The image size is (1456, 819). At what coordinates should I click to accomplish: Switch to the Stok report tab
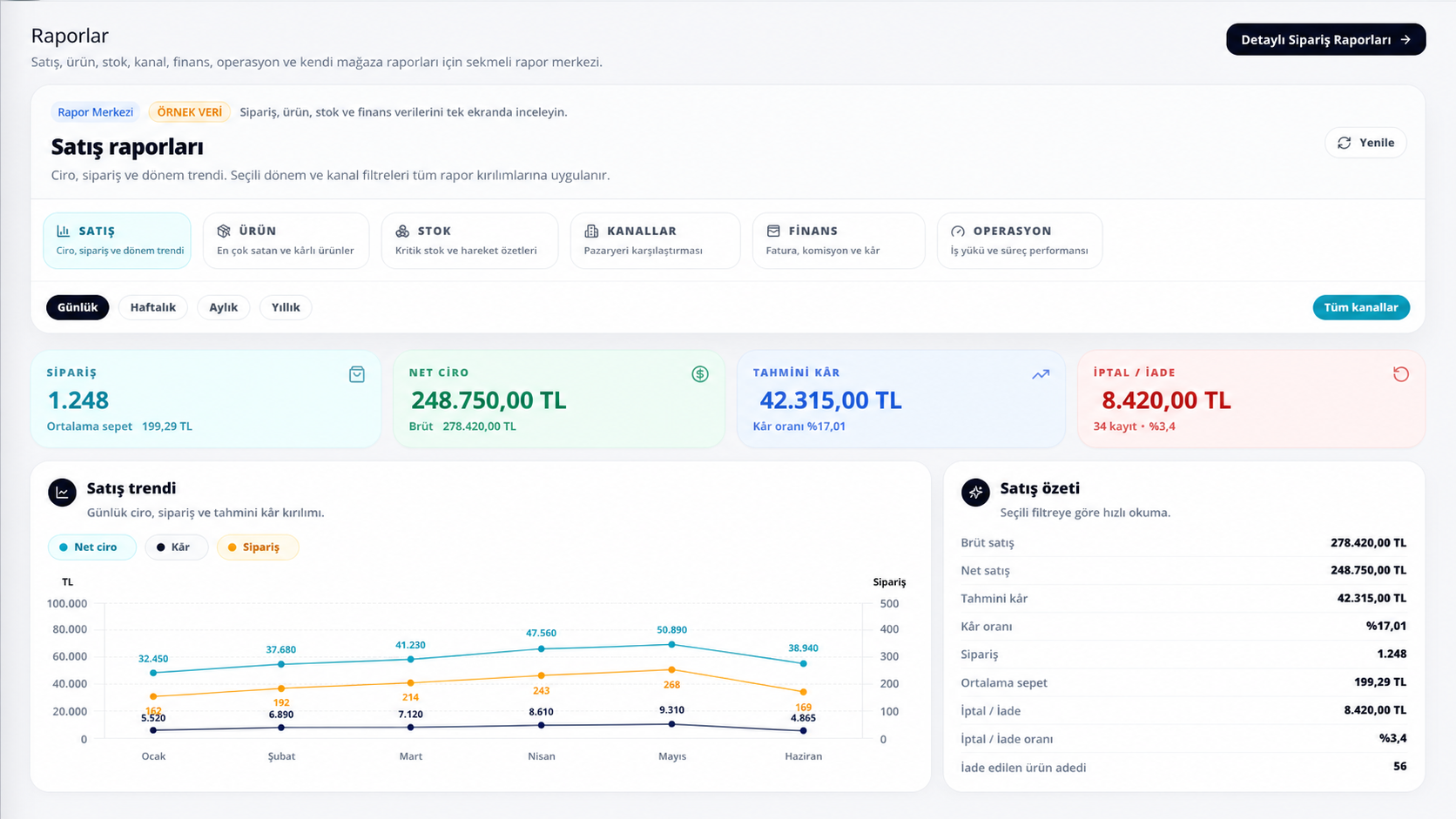(x=469, y=241)
